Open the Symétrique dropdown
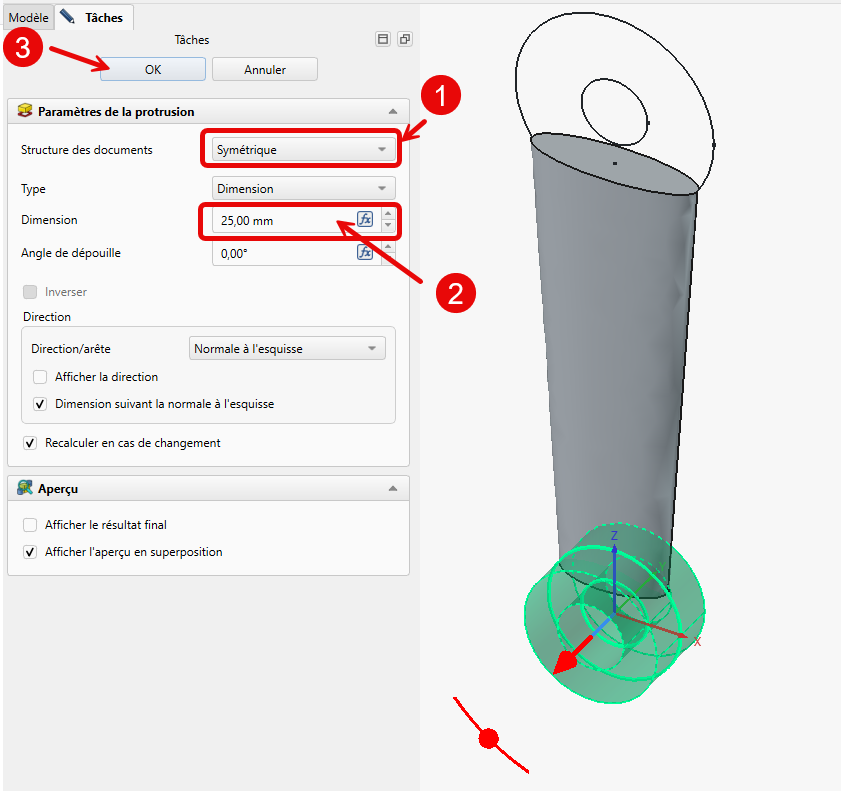The height and width of the screenshot is (791, 841). [x=301, y=150]
